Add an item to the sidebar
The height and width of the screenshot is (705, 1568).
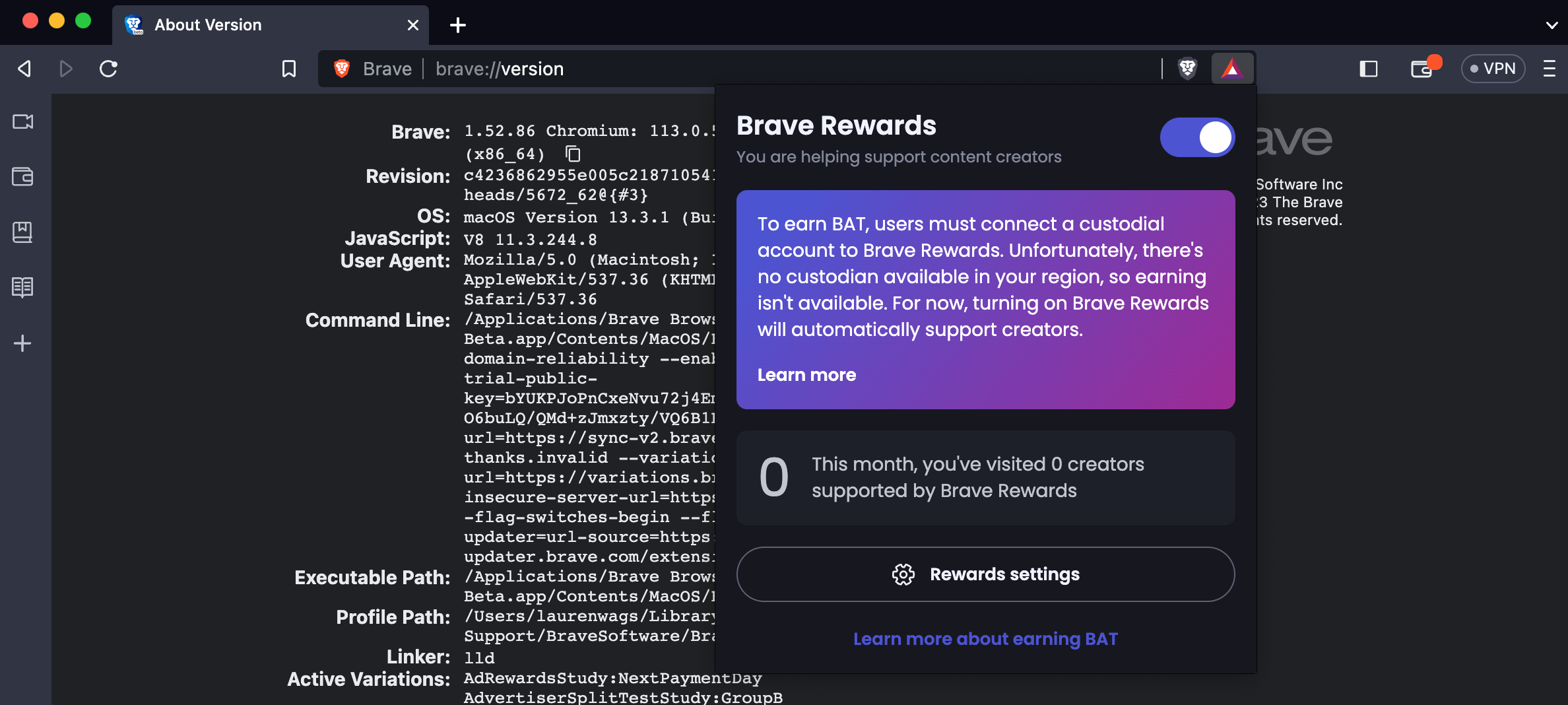pyautogui.click(x=22, y=343)
